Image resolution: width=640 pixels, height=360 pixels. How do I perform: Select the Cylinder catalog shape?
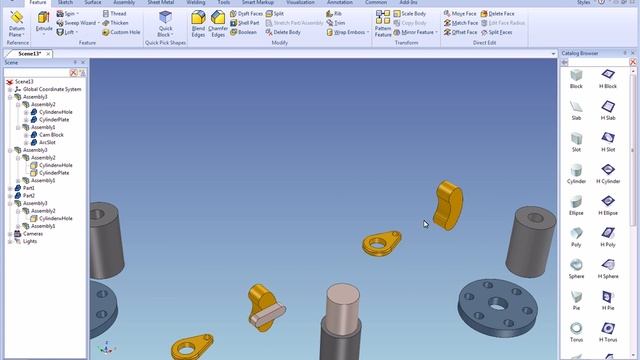coord(576,174)
